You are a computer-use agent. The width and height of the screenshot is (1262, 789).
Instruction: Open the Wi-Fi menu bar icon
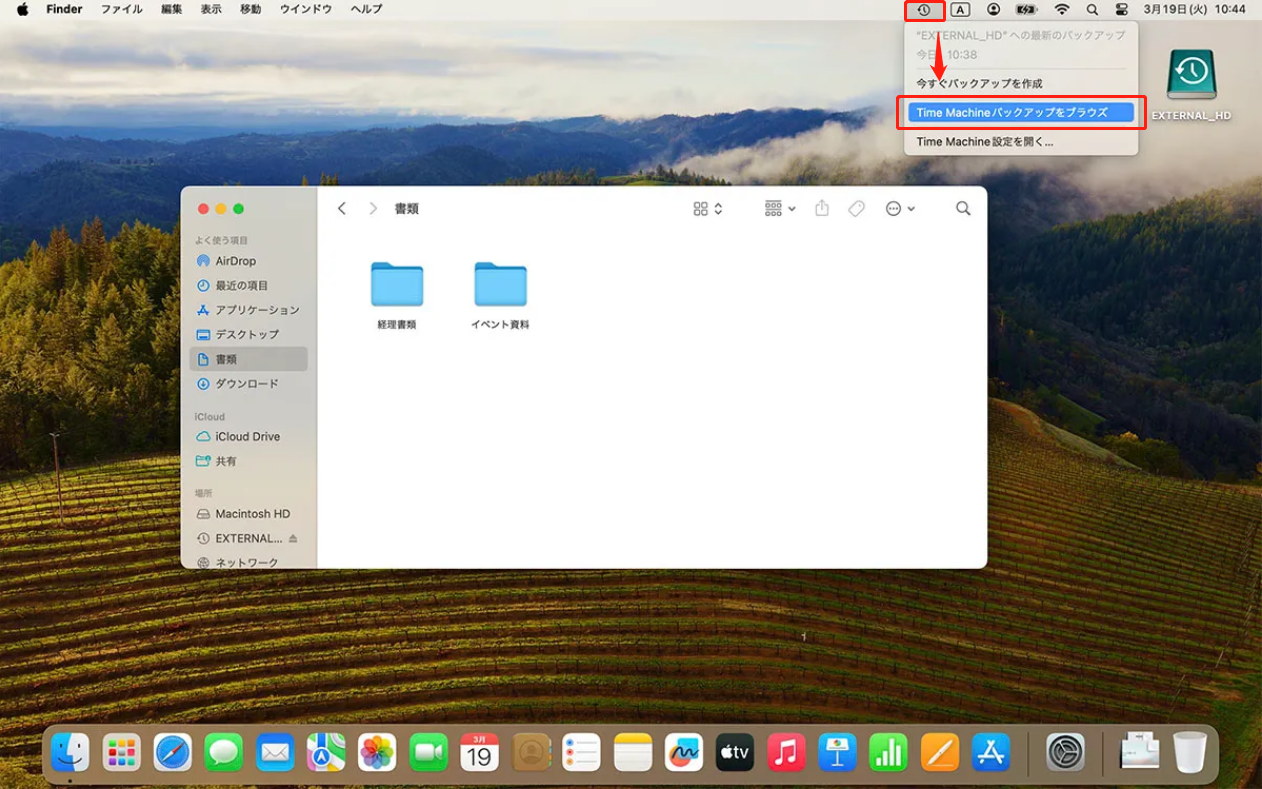(1062, 10)
